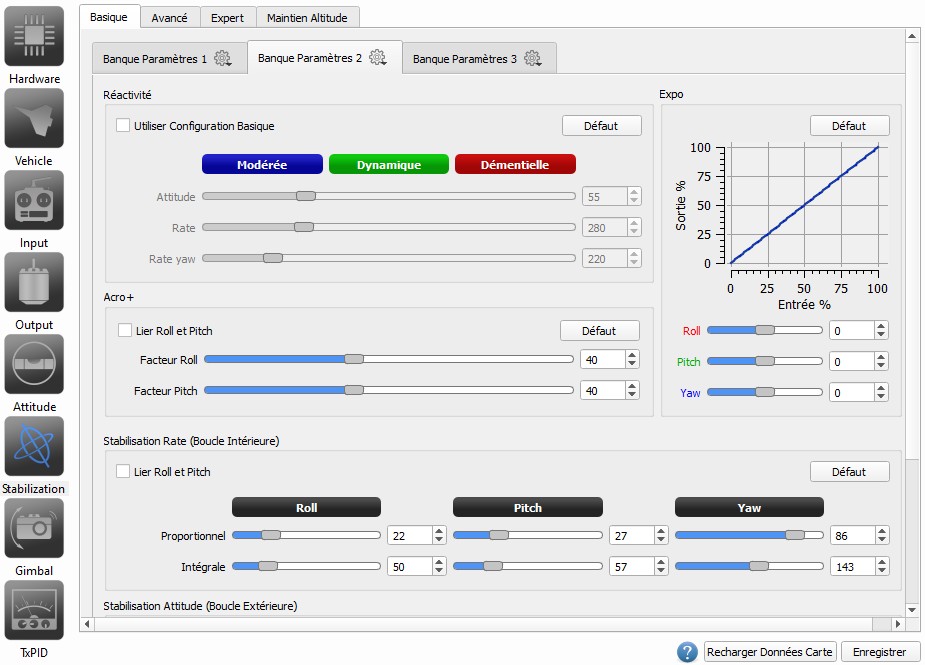Click the Expo Roll value field
925x665 pixels.
click(851, 330)
